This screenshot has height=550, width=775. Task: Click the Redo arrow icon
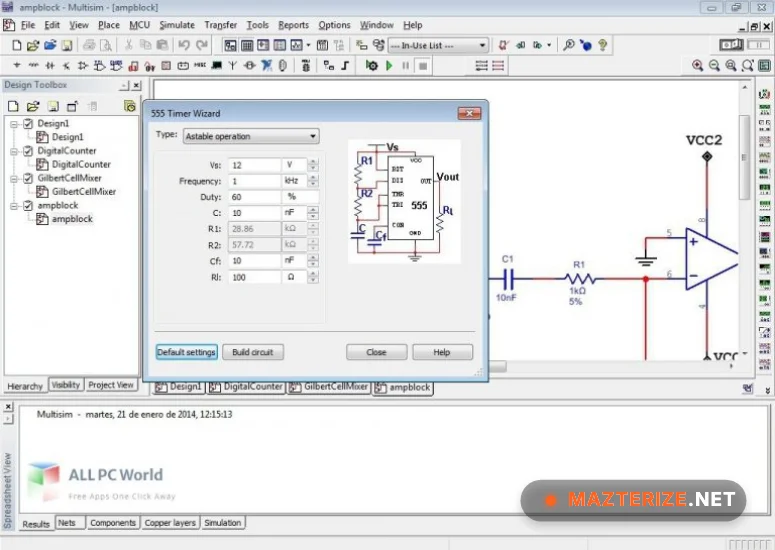(202, 45)
